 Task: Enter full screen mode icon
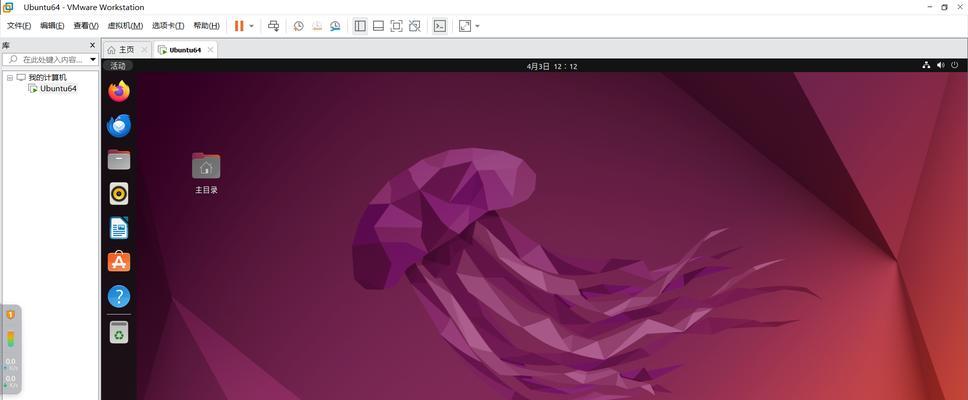[396, 26]
